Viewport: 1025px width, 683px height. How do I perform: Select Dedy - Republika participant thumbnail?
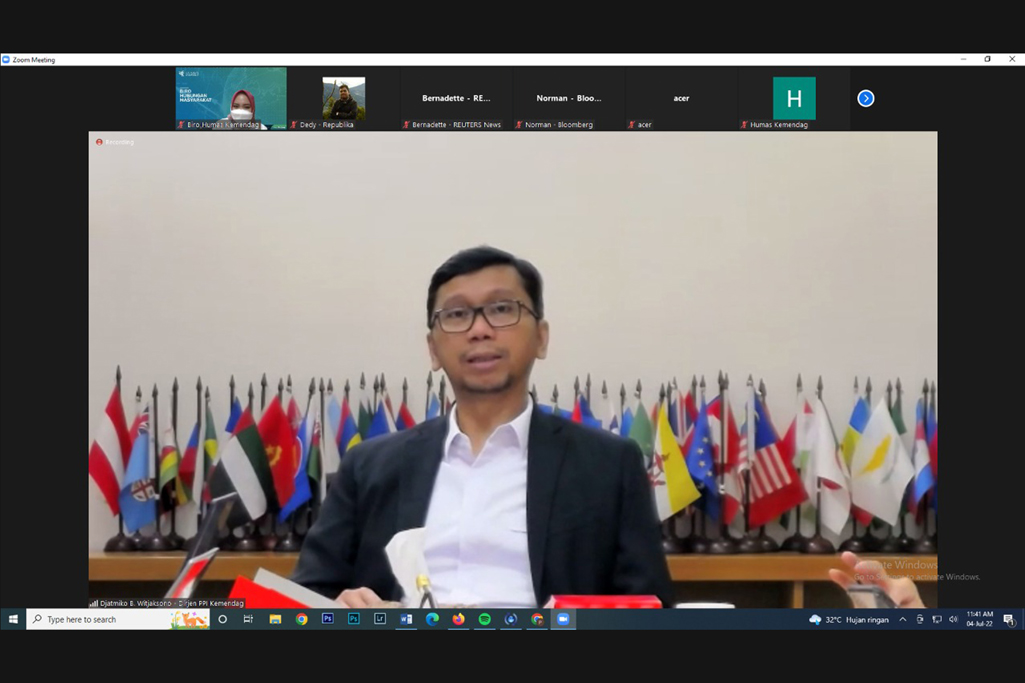pyautogui.click(x=343, y=99)
